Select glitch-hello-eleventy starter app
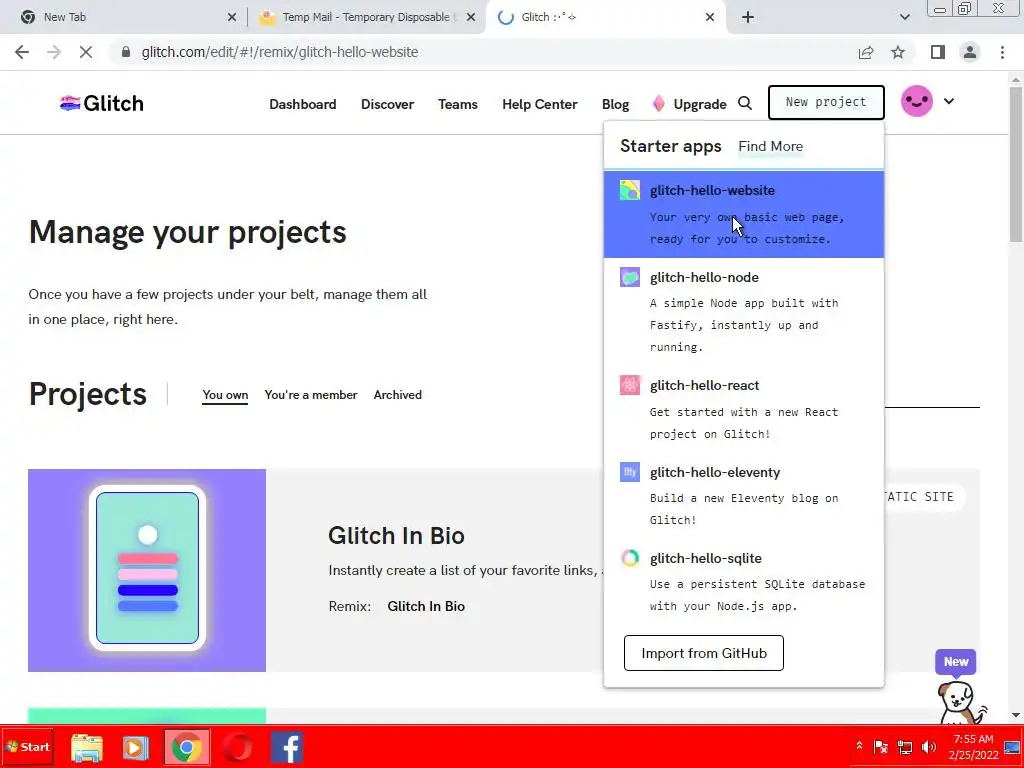The image size is (1024, 768). click(x=744, y=496)
